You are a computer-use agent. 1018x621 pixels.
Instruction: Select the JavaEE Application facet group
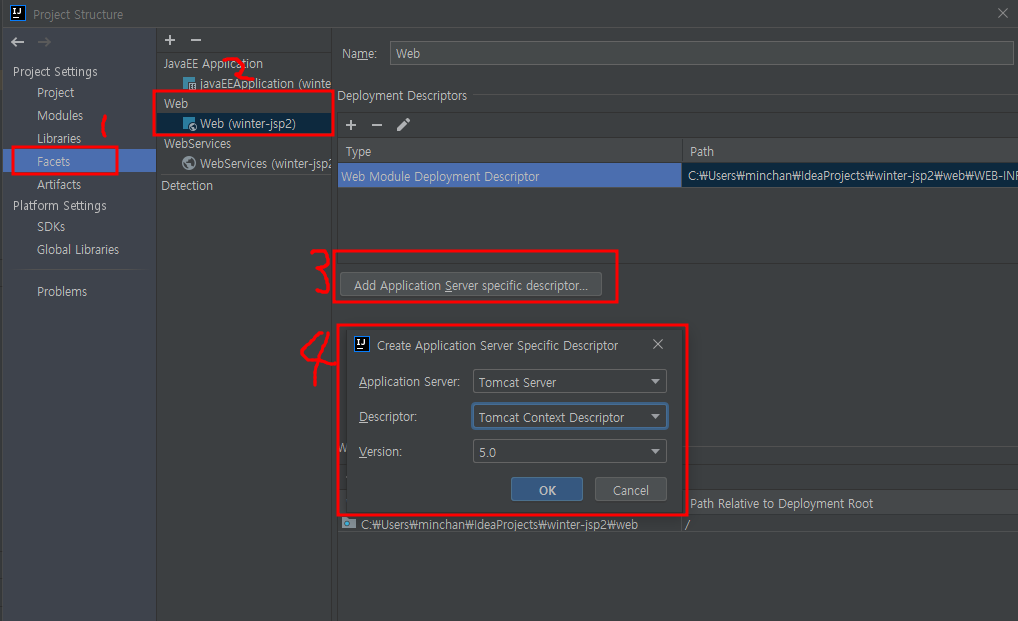coord(214,64)
